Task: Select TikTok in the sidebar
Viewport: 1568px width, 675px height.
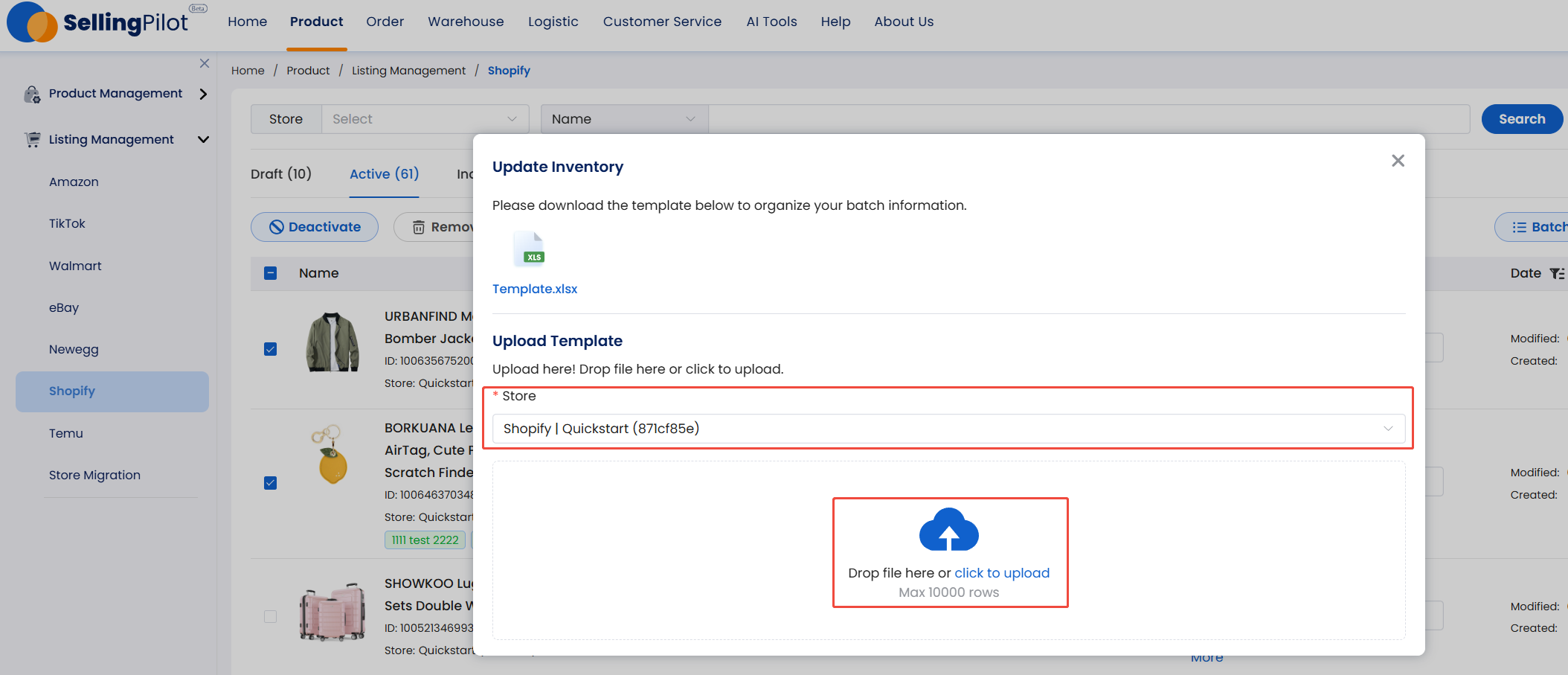Action: [x=67, y=223]
